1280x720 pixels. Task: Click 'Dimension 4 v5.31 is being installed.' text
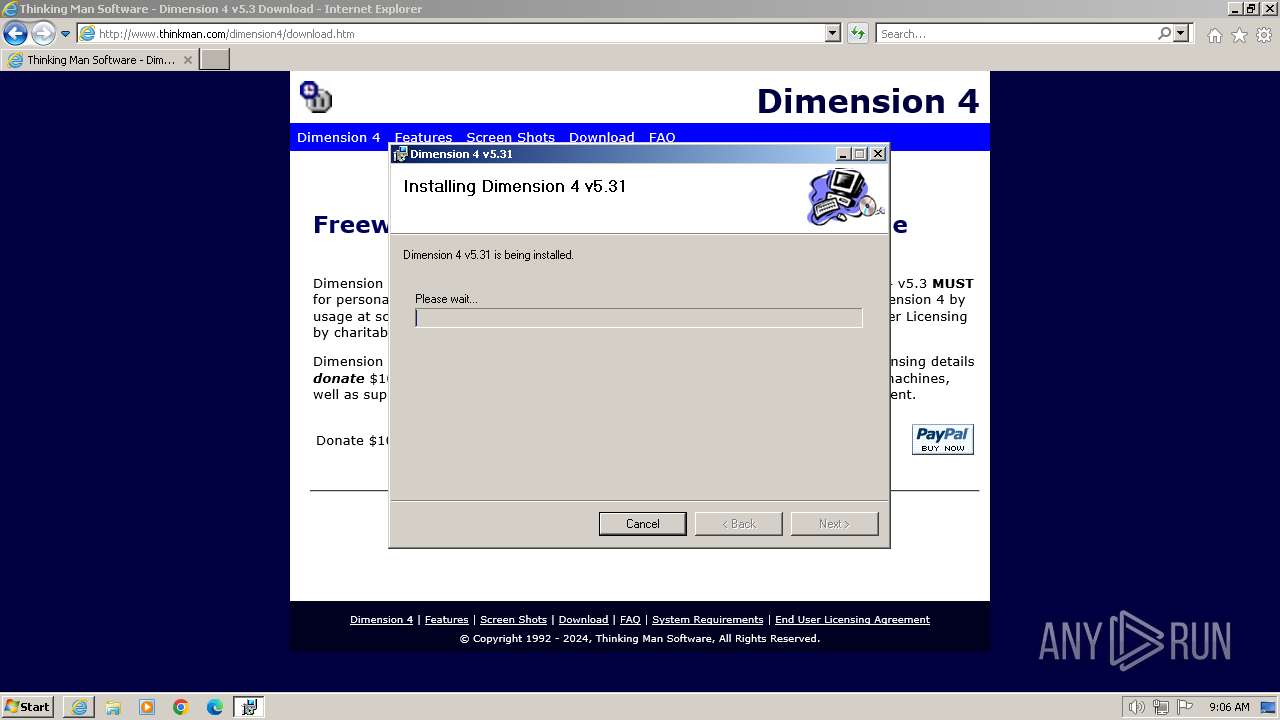pyautogui.click(x=488, y=255)
